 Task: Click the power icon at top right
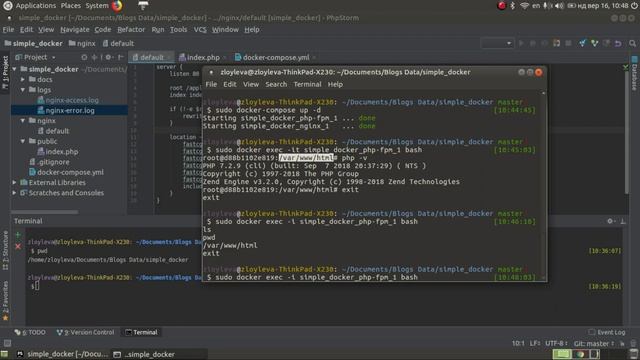(x=634, y=6)
